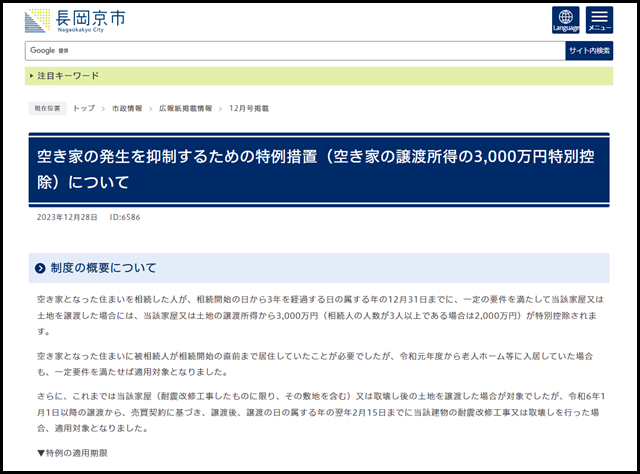Expand the 注目キーワード bar
Viewport: 640px width, 474px height.
[319, 76]
